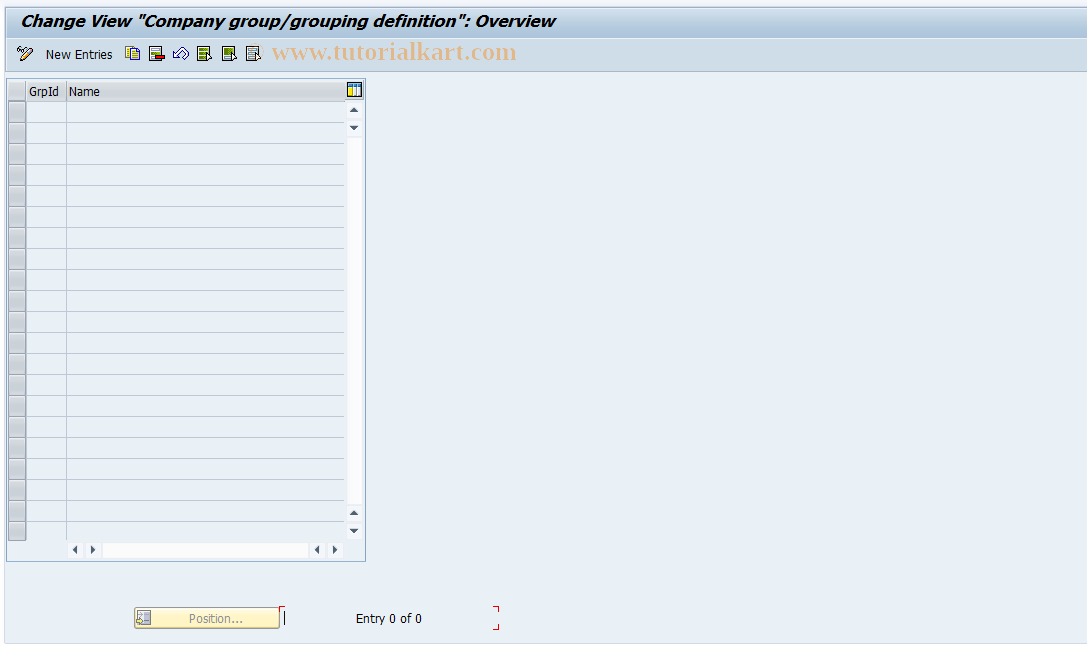1087x646 pixels.
Task: Select the second table row selector
Action: [x=17, y=133]
